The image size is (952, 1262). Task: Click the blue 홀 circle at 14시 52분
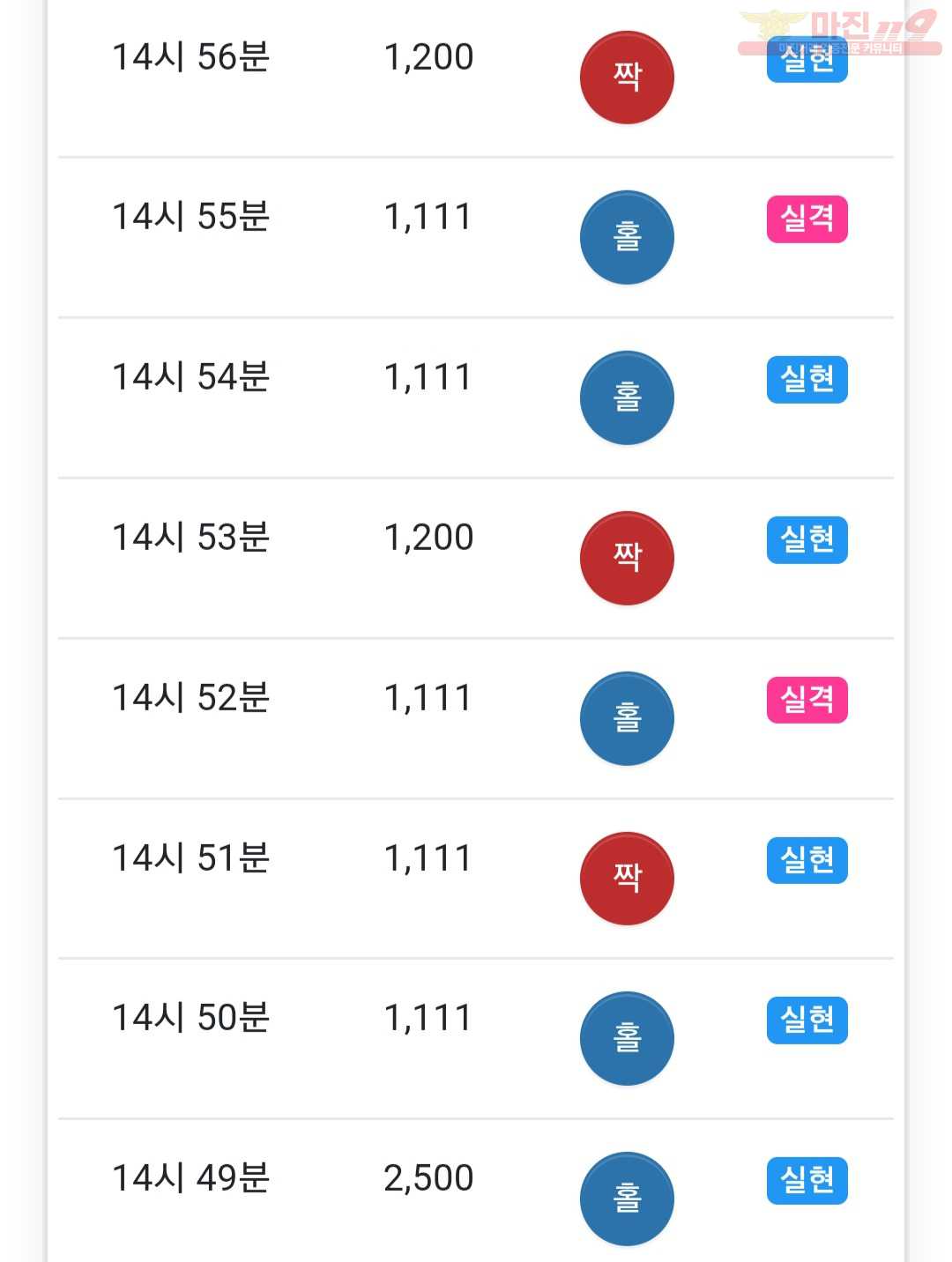click(627, 719)
